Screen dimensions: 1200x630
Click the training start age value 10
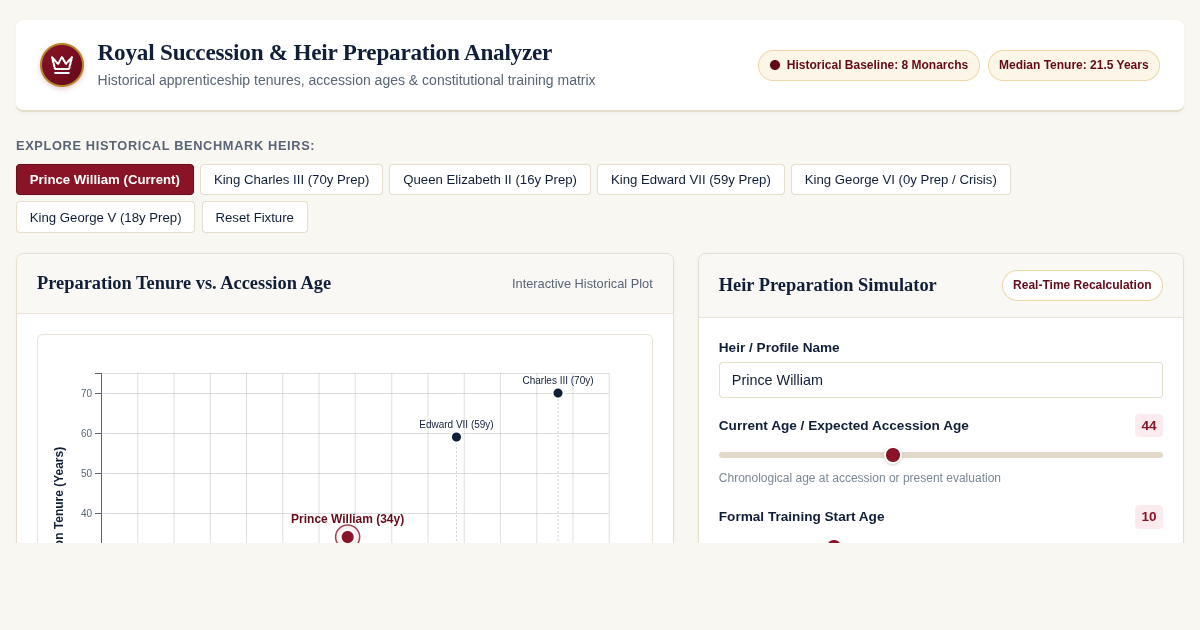coord(1149,517)
